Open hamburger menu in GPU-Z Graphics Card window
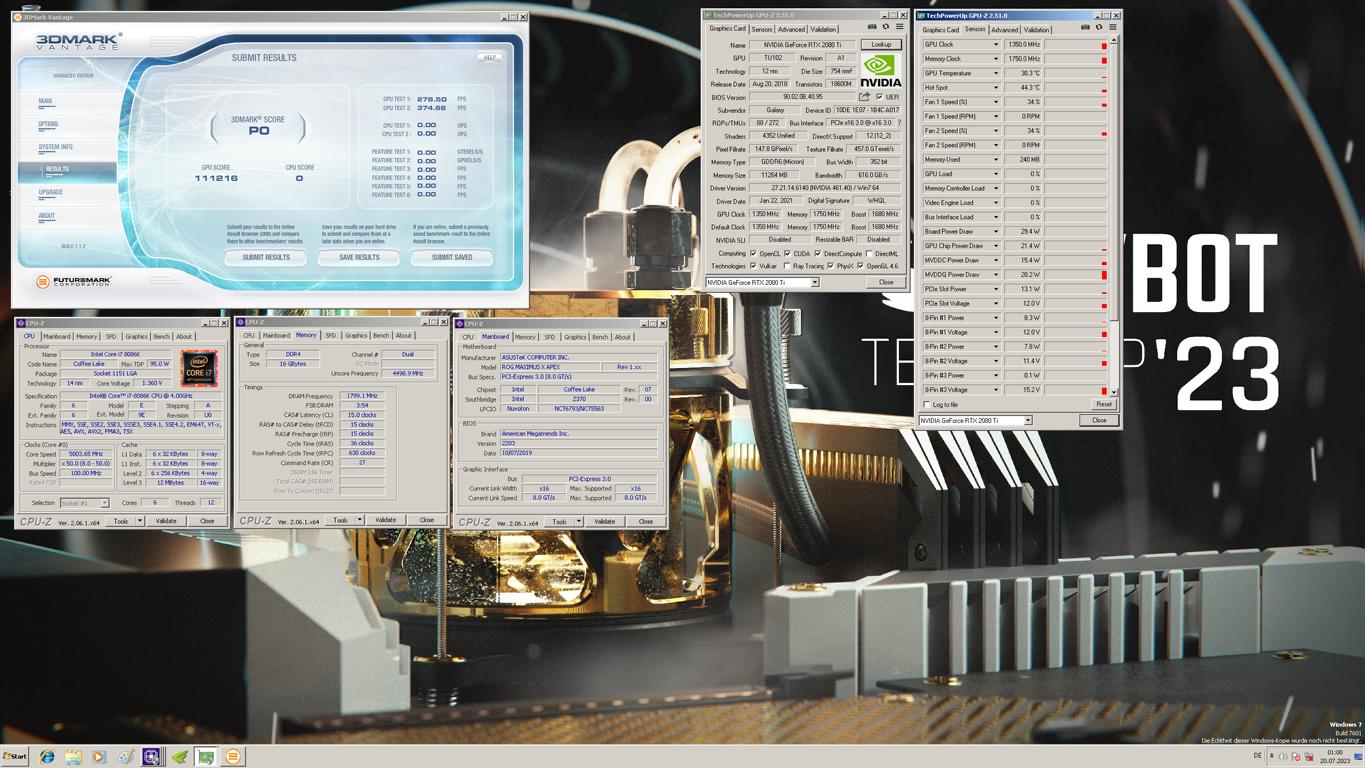This screenshot has width=1365, height=768. (899, 27)
